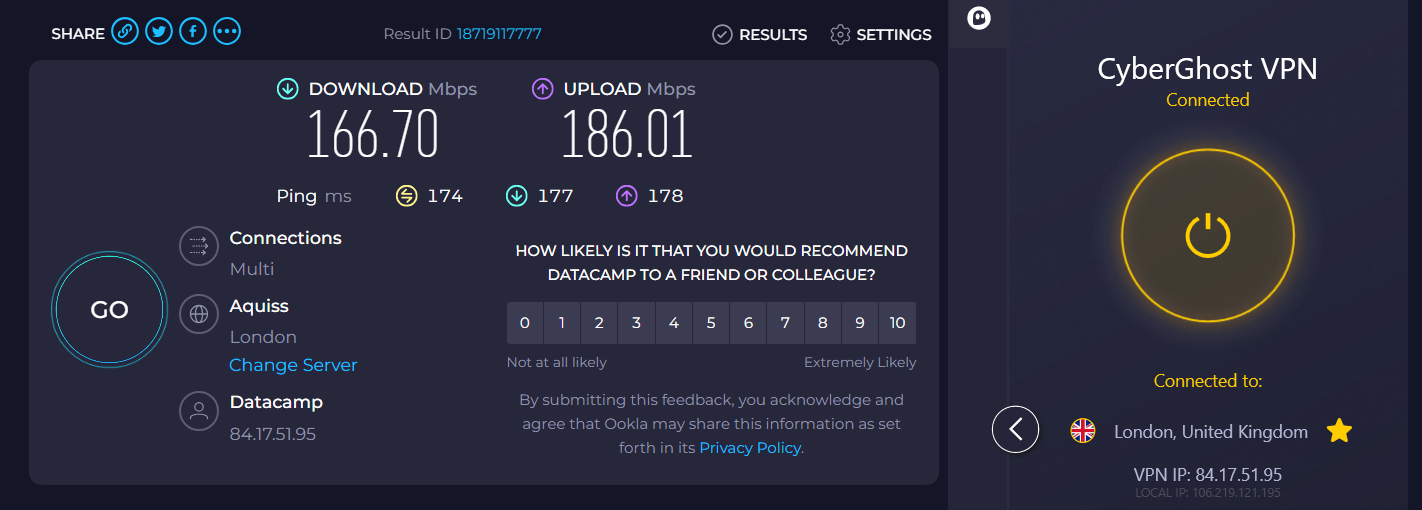Image resolution: width=1422 pixels, height=510 pixels.
Task: Click the CyberGhost ghost logo icon
Action: click(x=979, y=18)
